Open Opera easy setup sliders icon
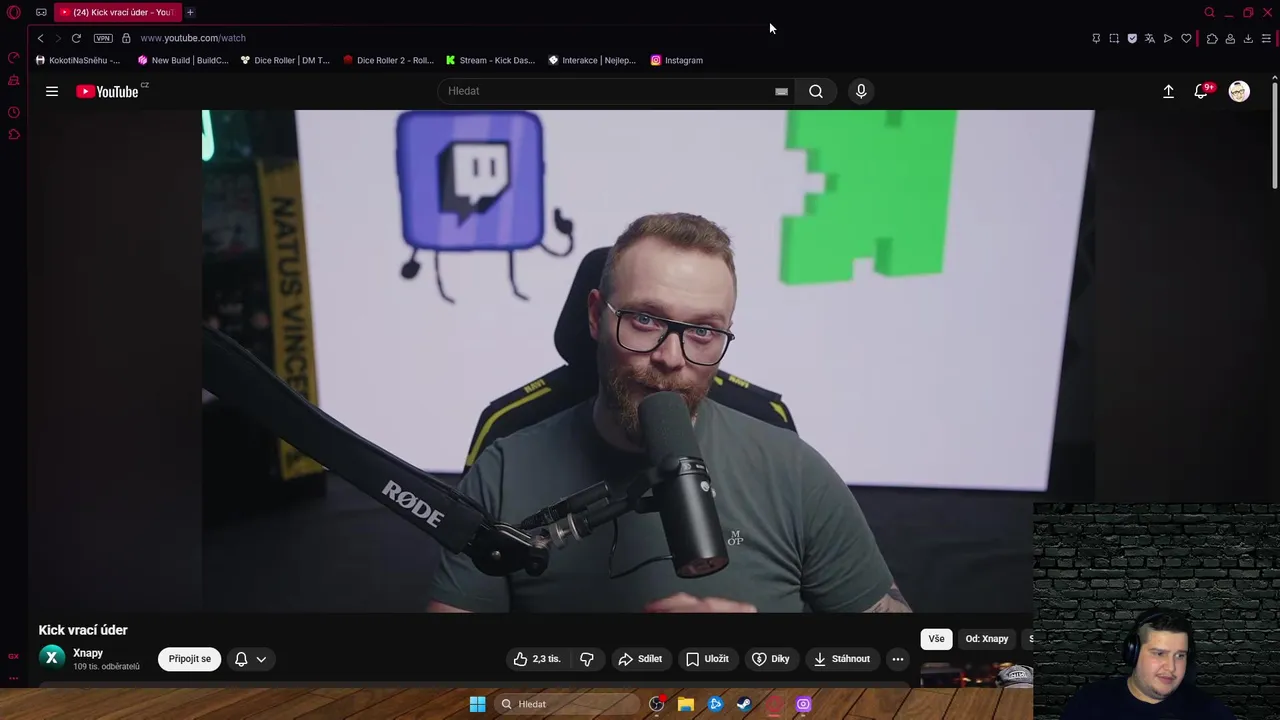This screenshot has height=720, width=1280. tap(1266, 38)
